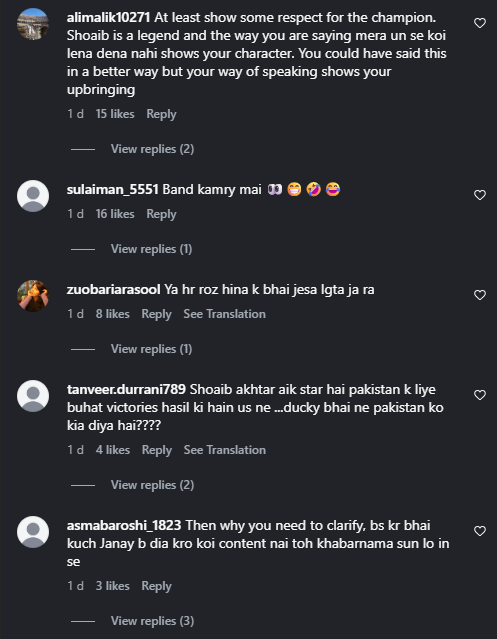The width and height of the screenshot is (497, 639).
Task: View who gave 16 likes on sulaiman_5551's comment
Action: (115, 214)
